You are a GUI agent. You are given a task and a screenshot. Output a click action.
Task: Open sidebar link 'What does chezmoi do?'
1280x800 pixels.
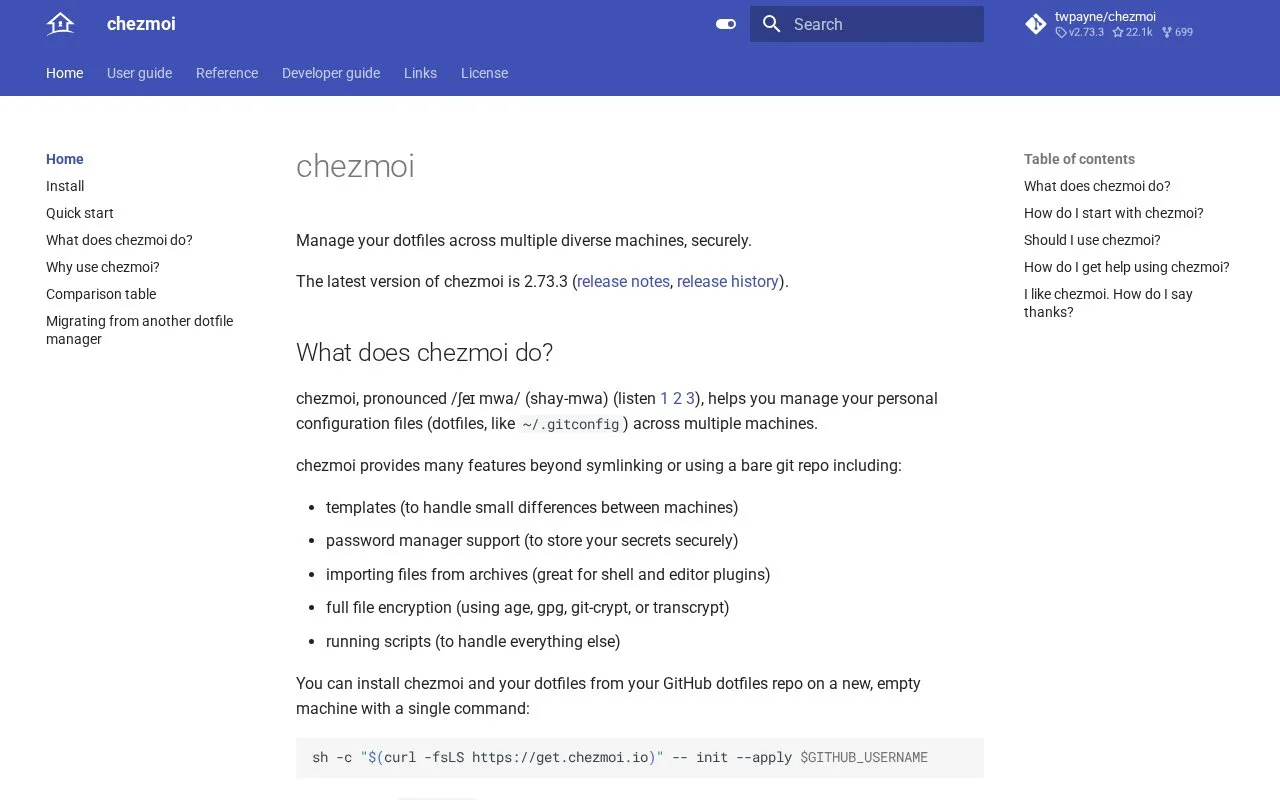[119, 240]
